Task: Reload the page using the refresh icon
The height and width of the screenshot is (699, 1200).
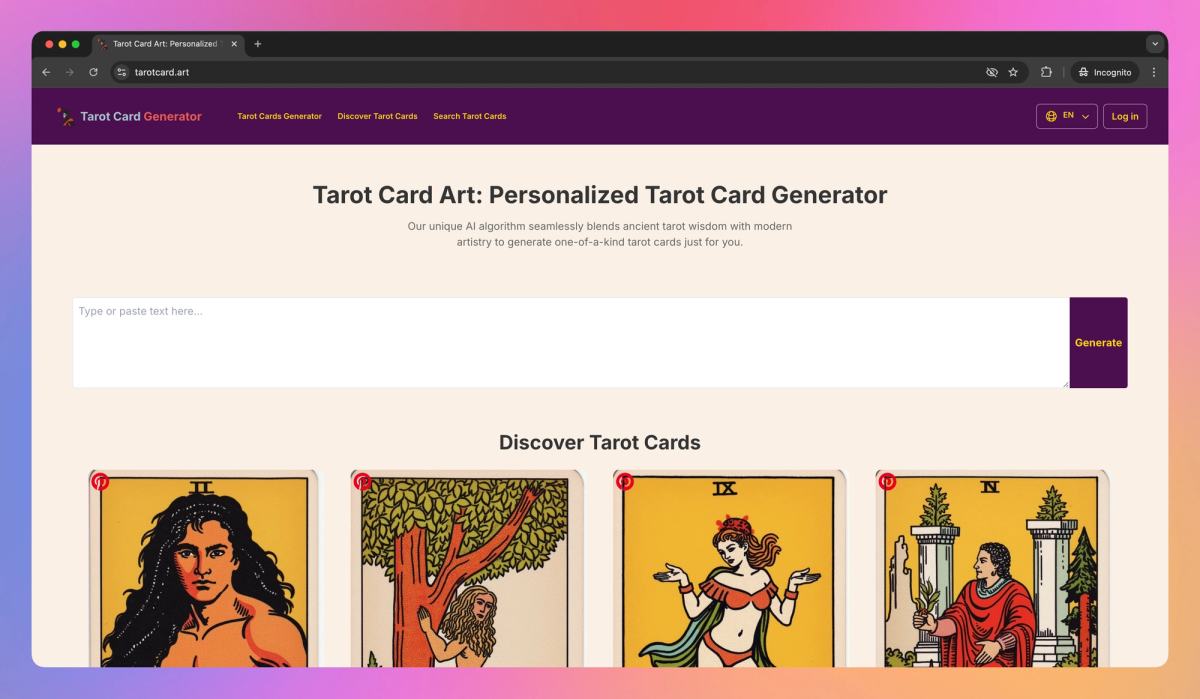Action: pyautogui.click(x=93, y=72)
